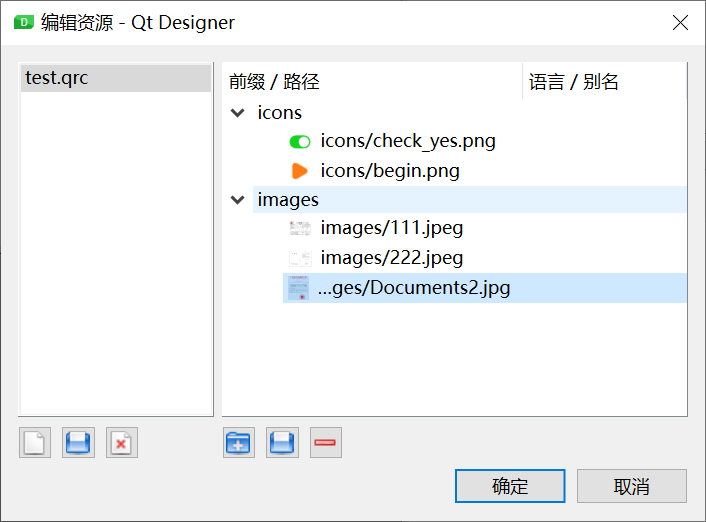Image resolution: width=706 pixels, height=522 pixels.
Task: Click the red minus Remove icon
Action: (x=326, y=443)
